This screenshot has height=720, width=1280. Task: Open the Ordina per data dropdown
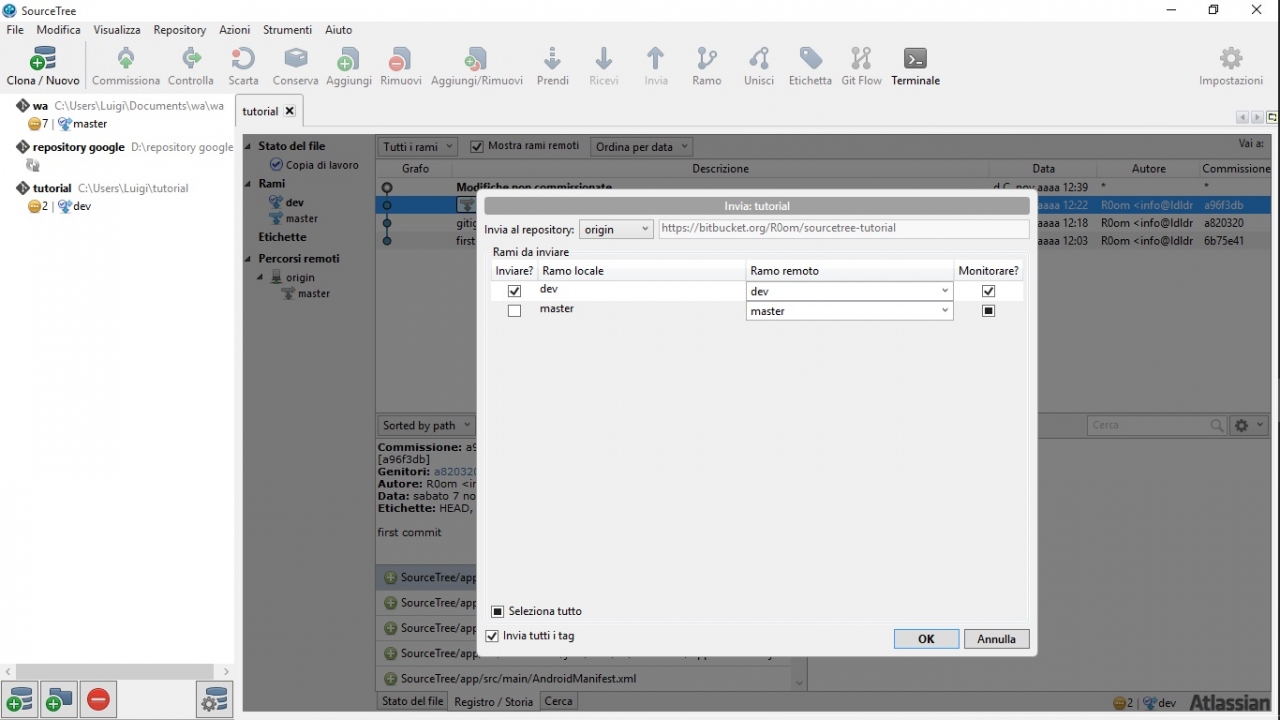(641, 146)
